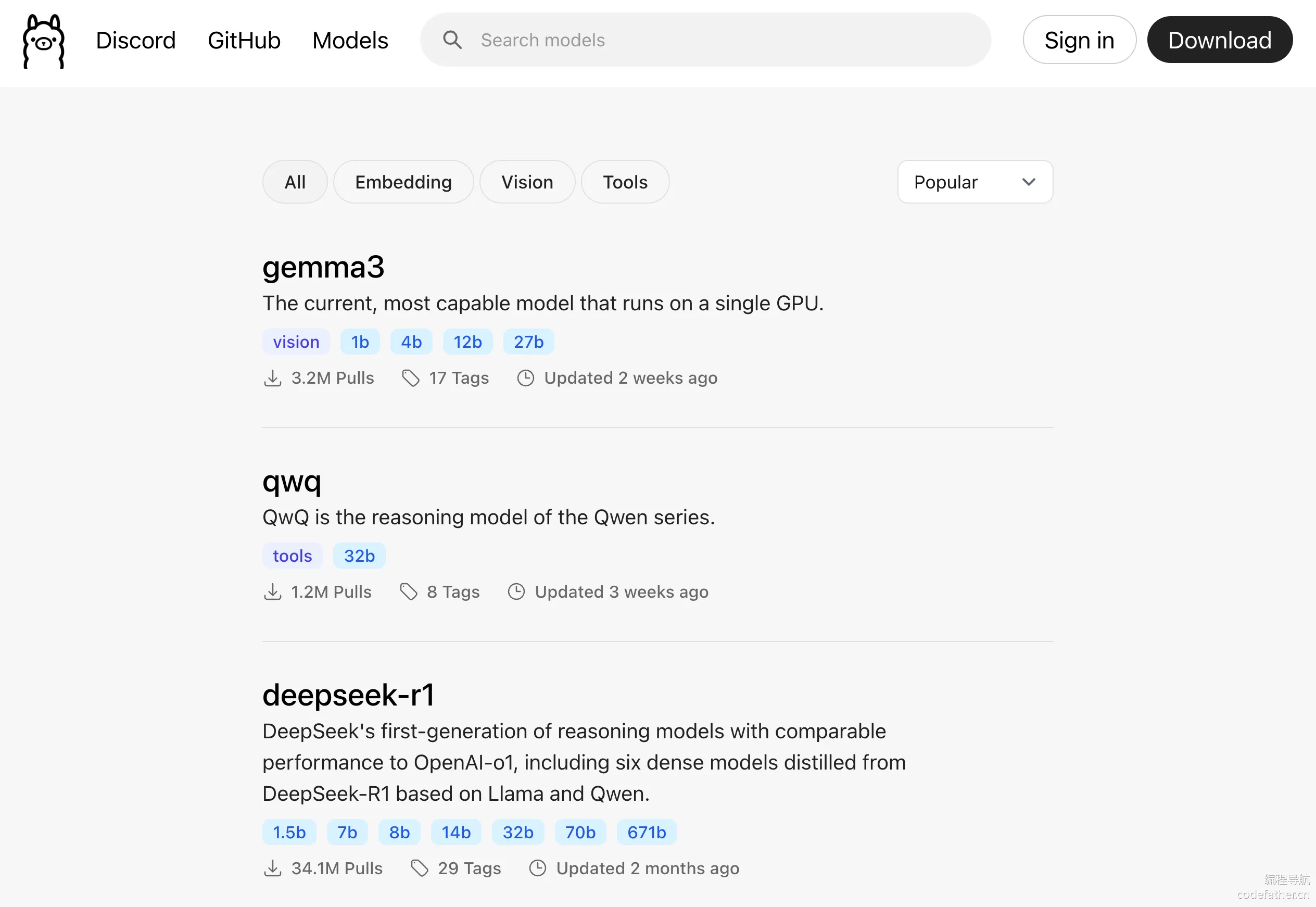Click the clock icon by Updated 3 weeks ago
This screenshot has height=907, width=1316.
tap(516, 591)
